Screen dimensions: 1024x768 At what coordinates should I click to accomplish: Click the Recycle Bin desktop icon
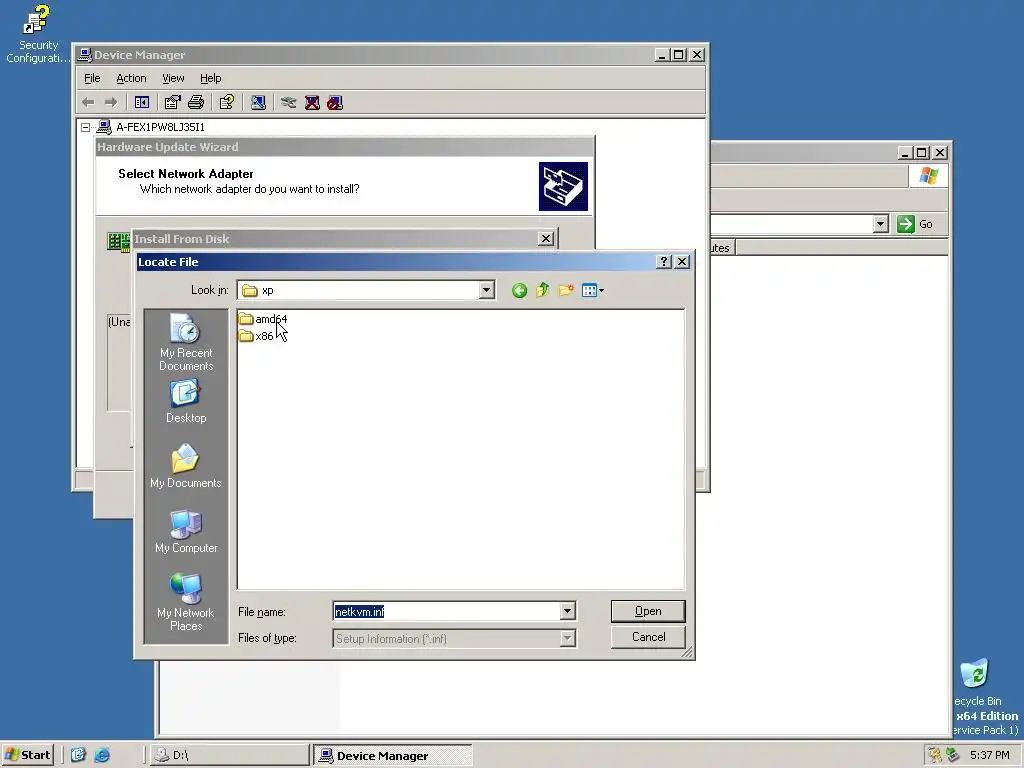pos(976,683)
